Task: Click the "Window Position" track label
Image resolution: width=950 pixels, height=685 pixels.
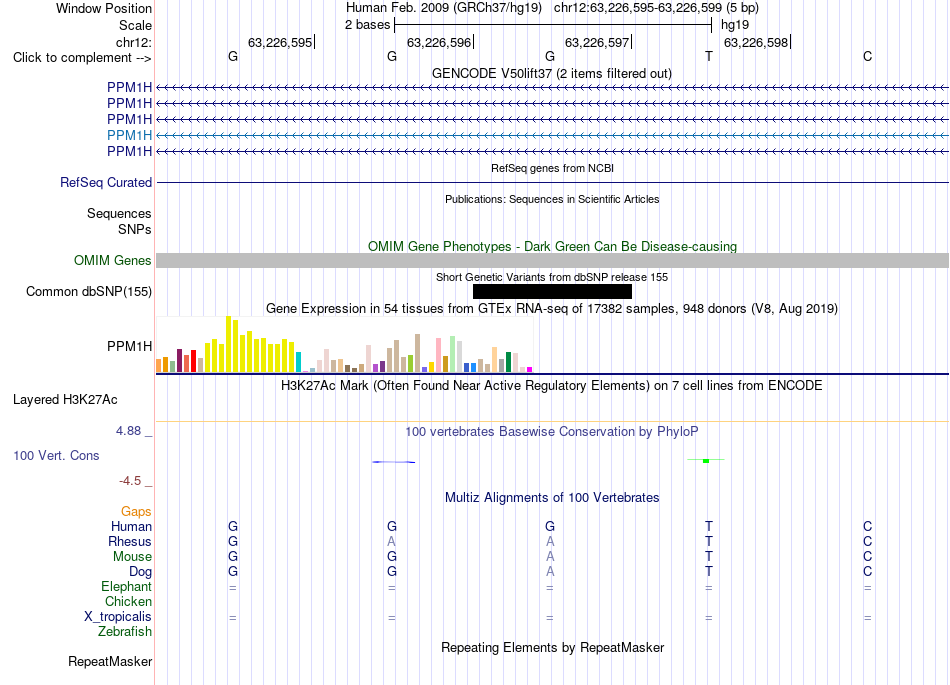Action: [104, 8]
